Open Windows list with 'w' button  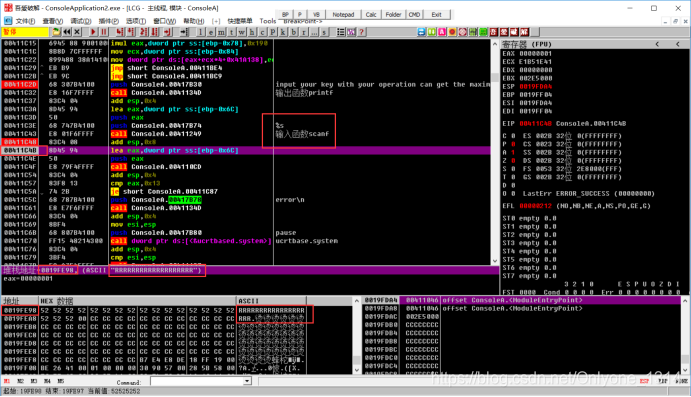(242, 32)
